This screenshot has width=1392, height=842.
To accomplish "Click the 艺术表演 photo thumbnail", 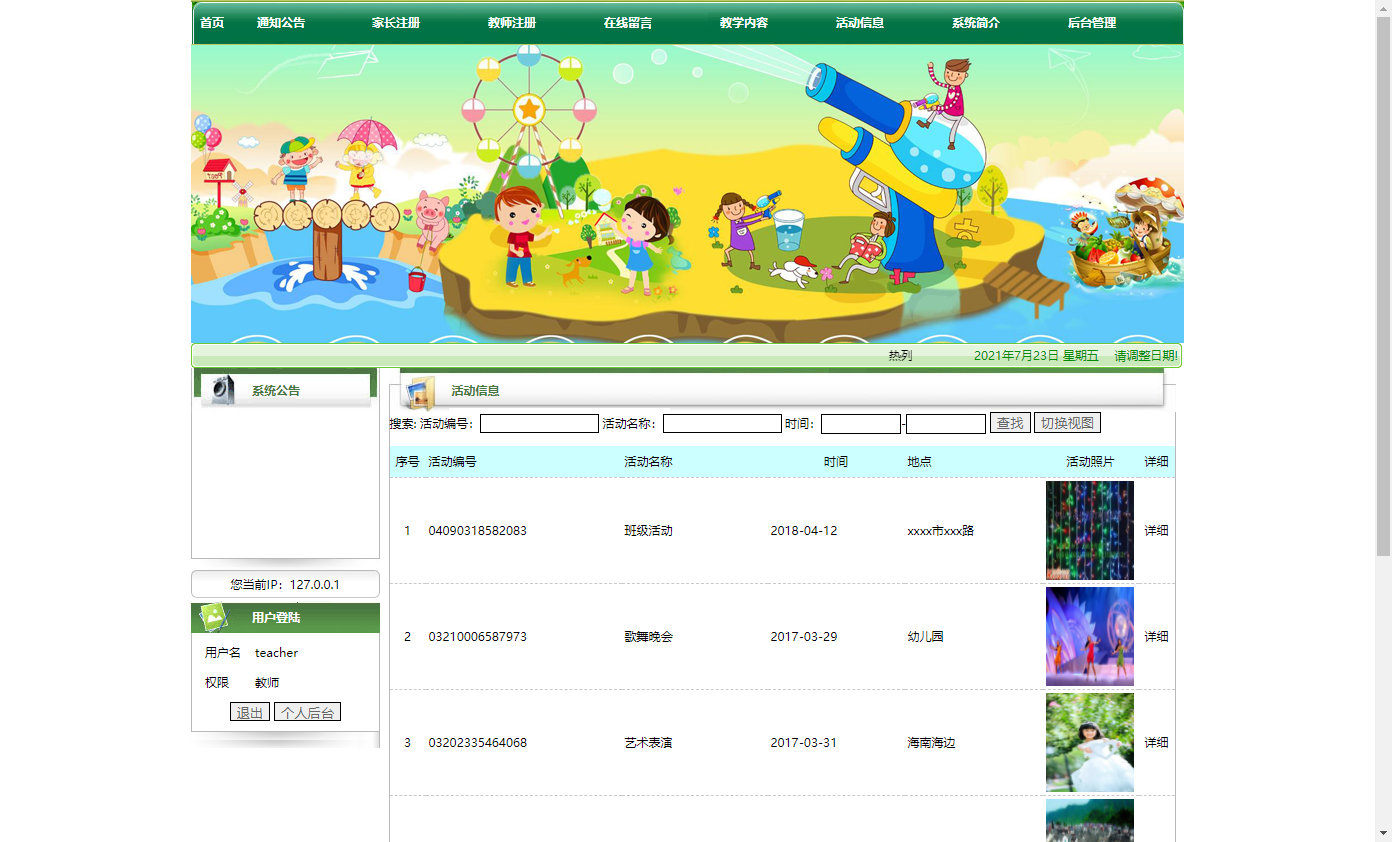I will (x=1089, y=742).
